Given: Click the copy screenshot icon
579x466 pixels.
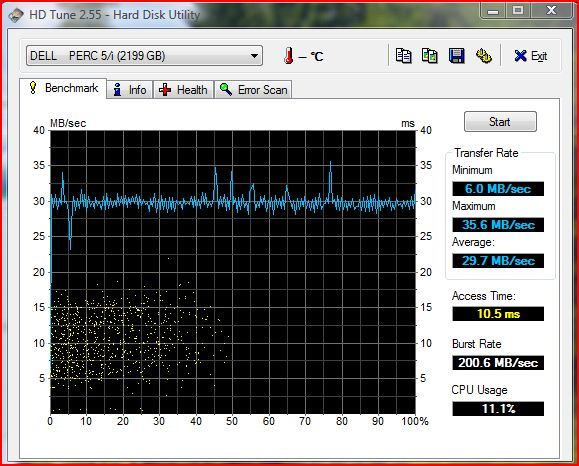Looking at the screenshot, I should click(430, 56).
